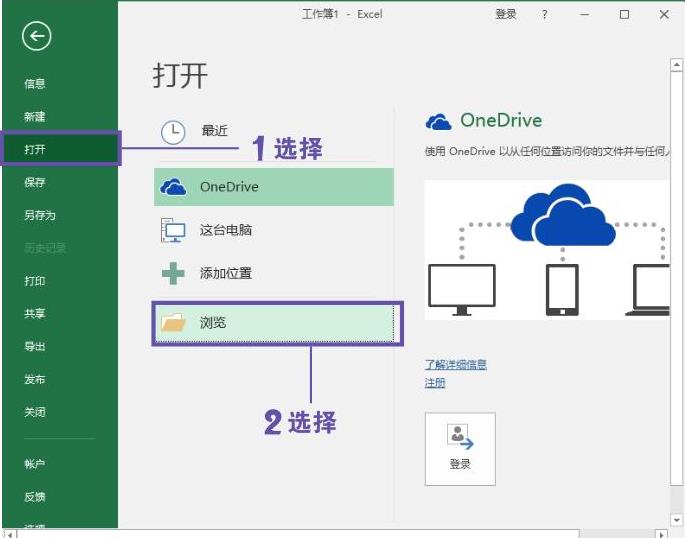Close the Excel window
Screen dimensions: 685x538
point(664,14)
